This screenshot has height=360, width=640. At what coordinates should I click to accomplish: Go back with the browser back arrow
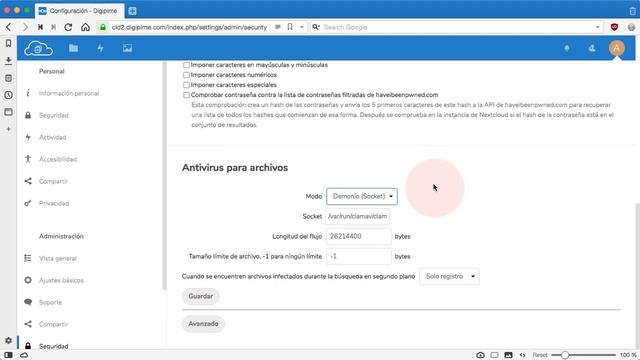[x=9, y=27]
